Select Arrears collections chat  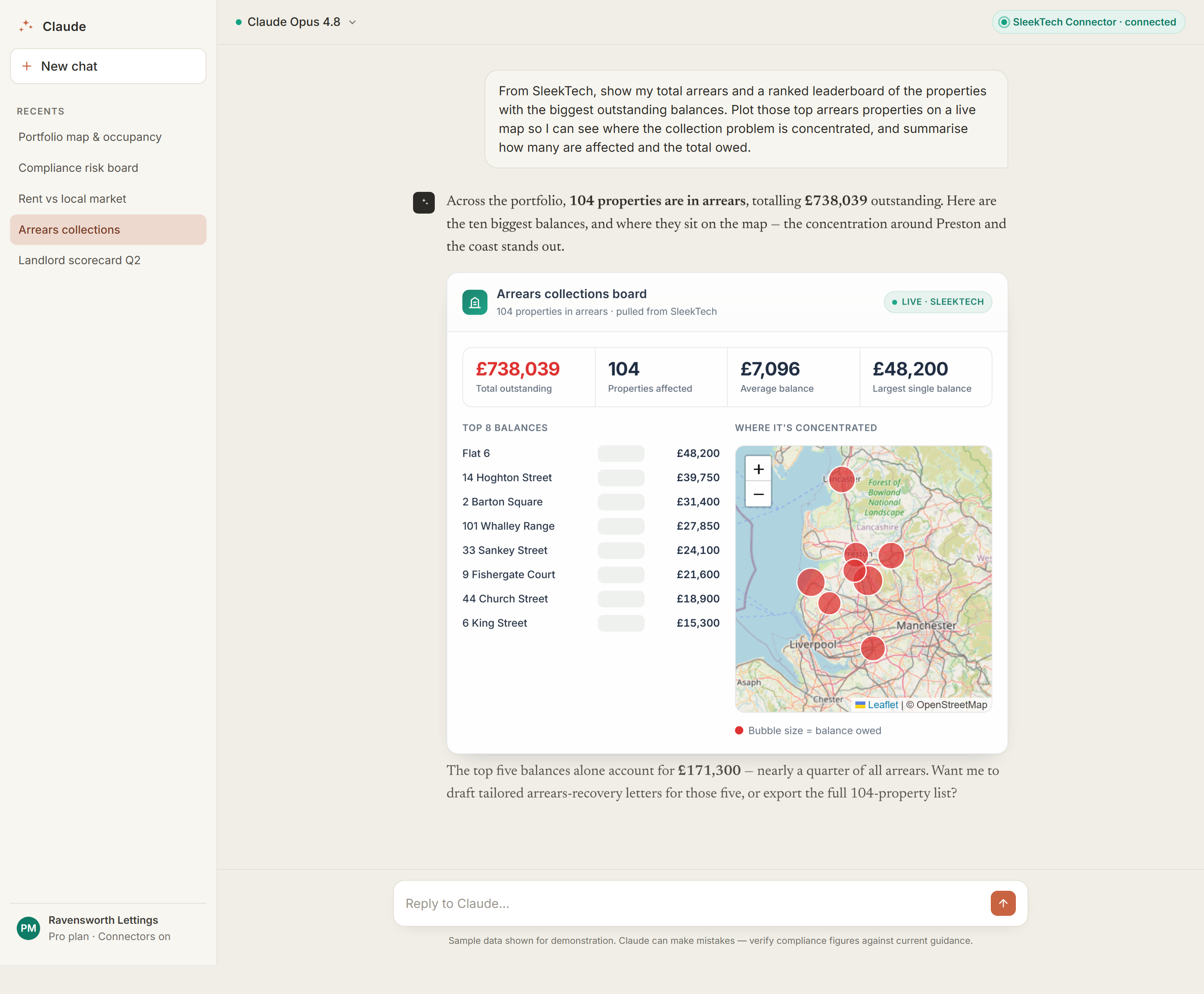108,229
